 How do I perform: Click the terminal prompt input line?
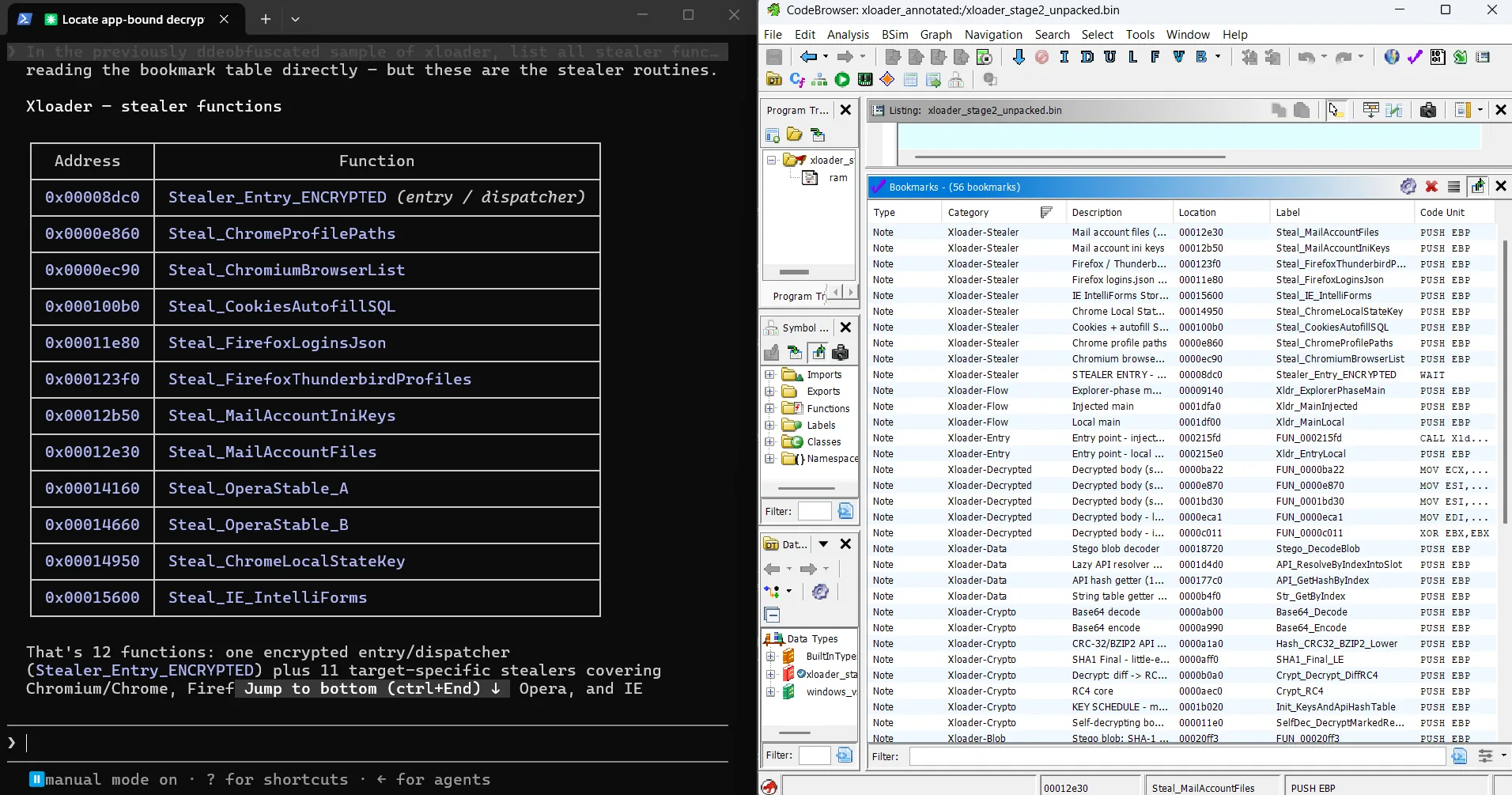(368, 743)
